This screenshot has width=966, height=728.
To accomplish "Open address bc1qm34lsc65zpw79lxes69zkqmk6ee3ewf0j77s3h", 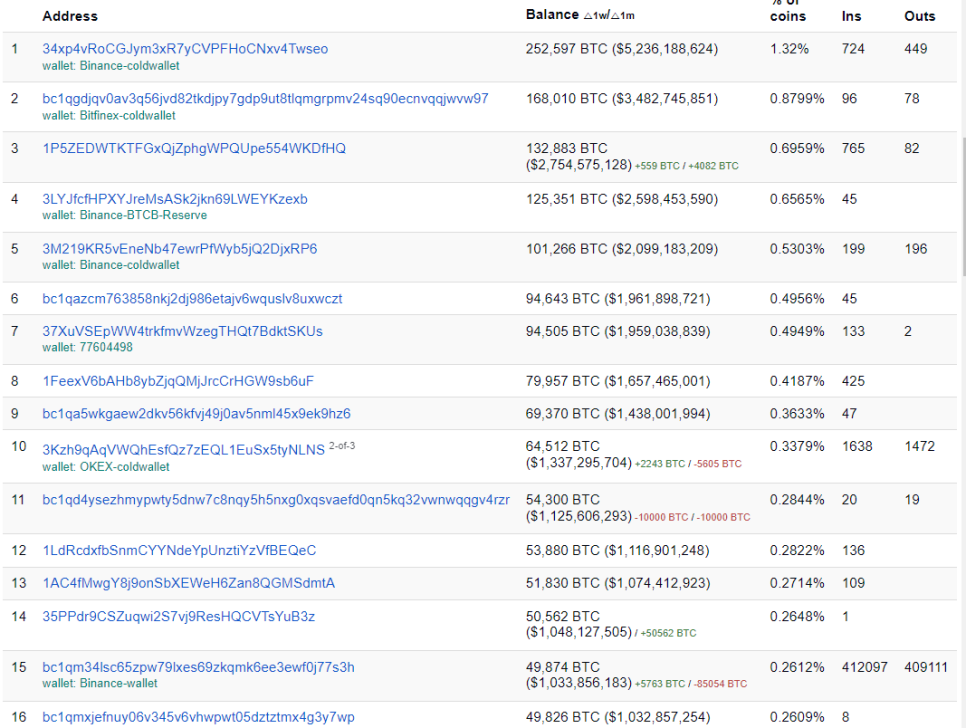I will (x=198, y=668).
